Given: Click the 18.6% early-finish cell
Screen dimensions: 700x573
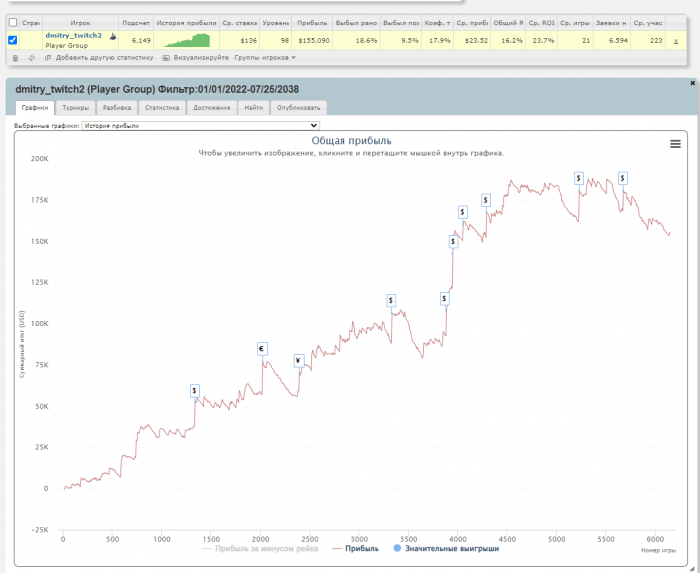Looking at the screenshot, I should 366,41.
